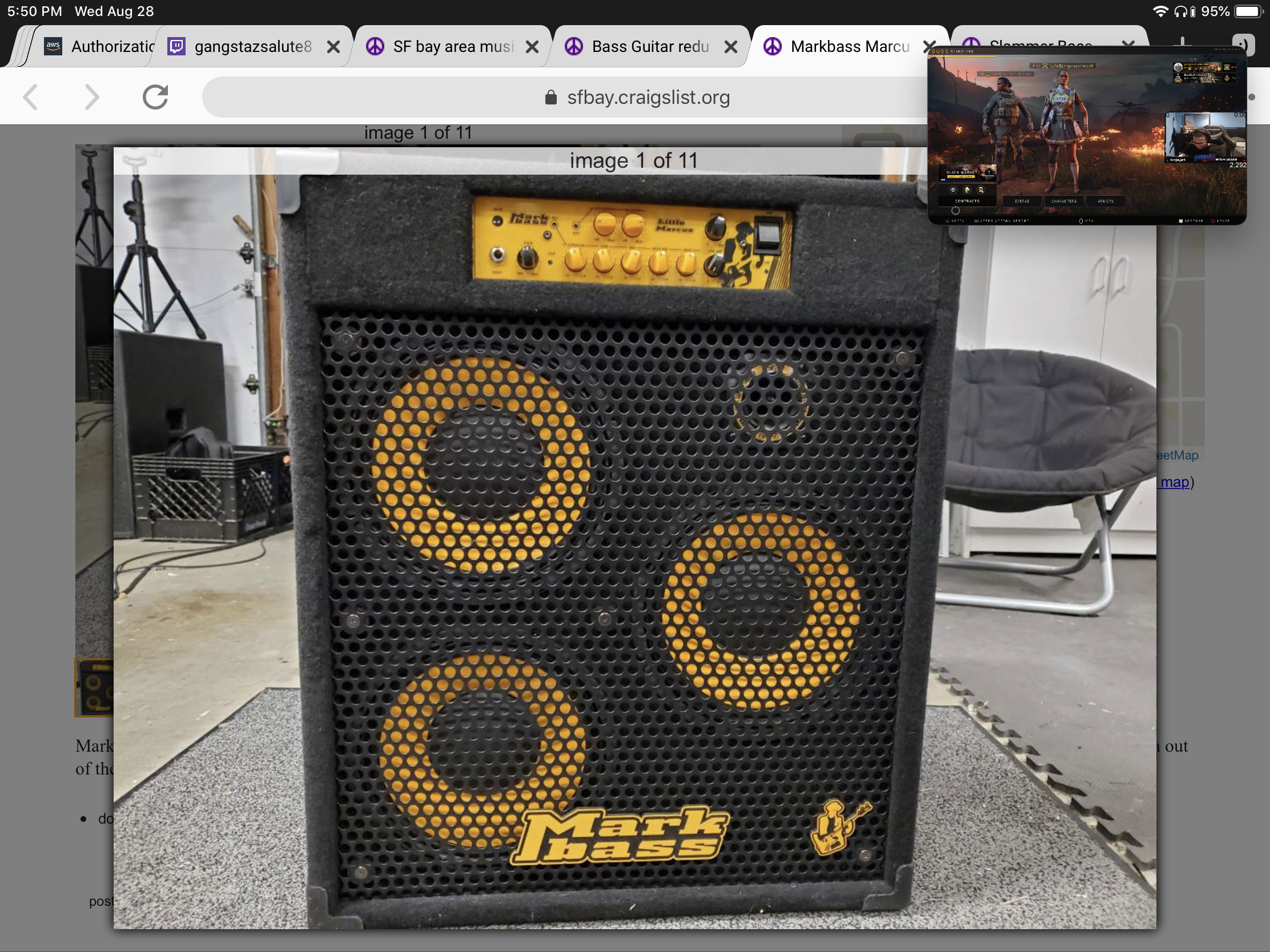Select the first gallery thumbnail
The height and width of the screenshot is (952, 1270).
pyautogui.click(x=94, y=687)
